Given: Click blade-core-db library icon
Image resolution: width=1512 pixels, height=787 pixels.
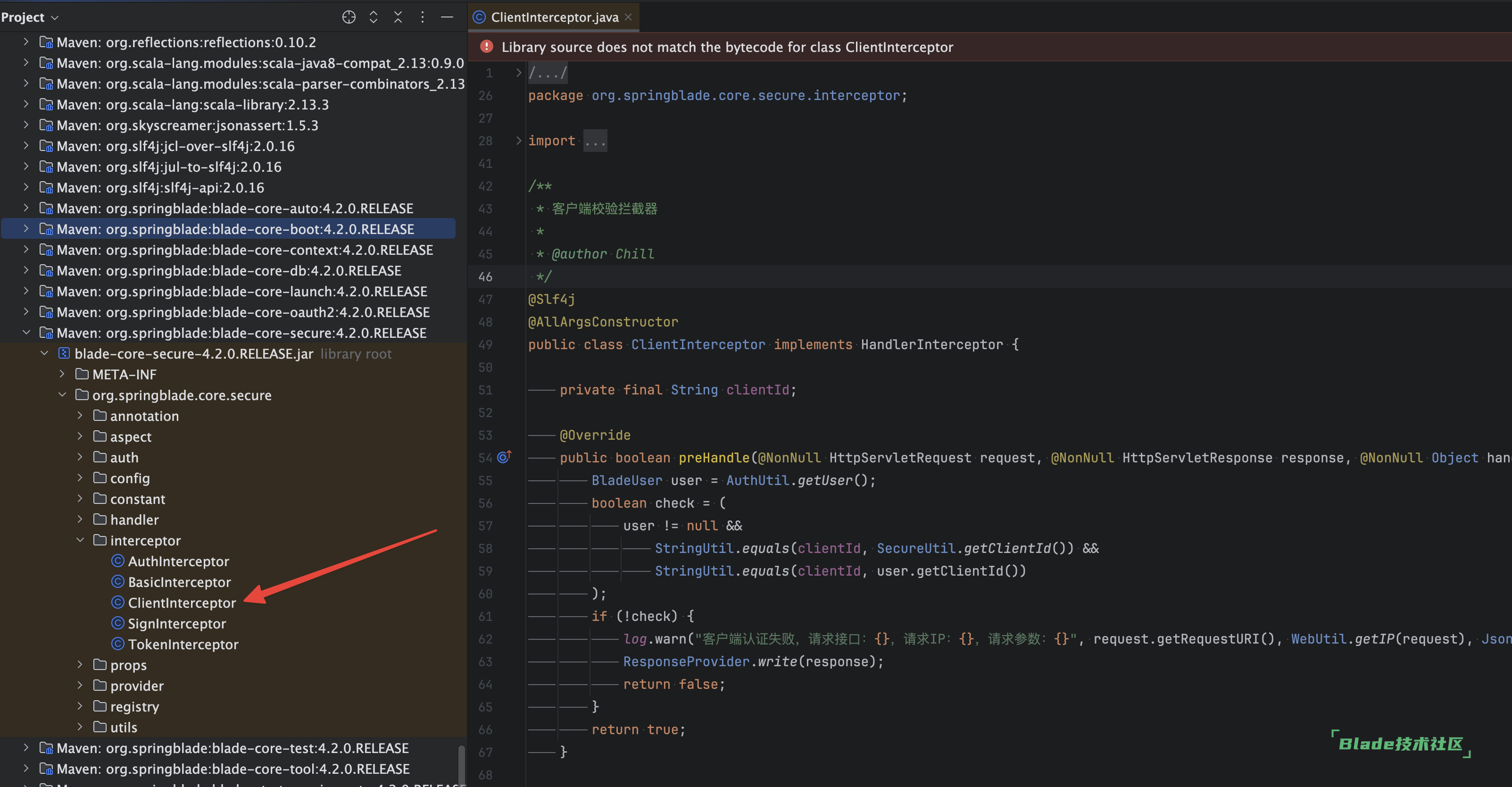Looking at the screenshot, I should (46, 270).
